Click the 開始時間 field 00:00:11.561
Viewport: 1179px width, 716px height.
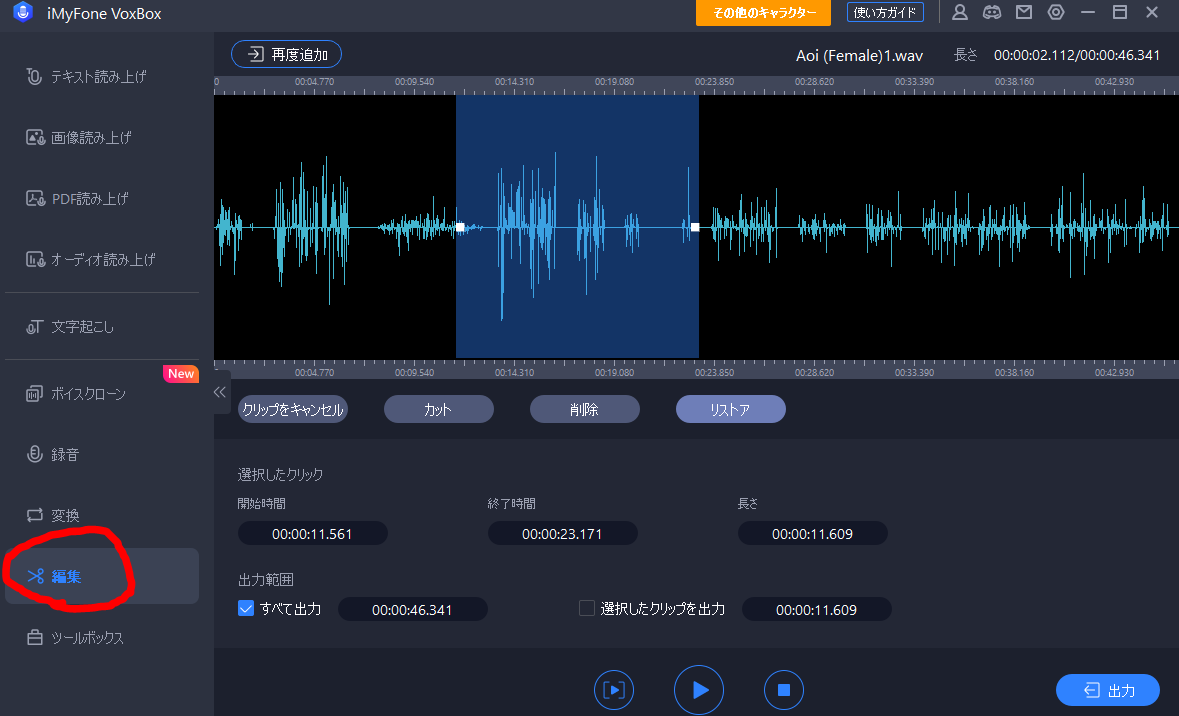pyautogui.click(x=313, y=534)
